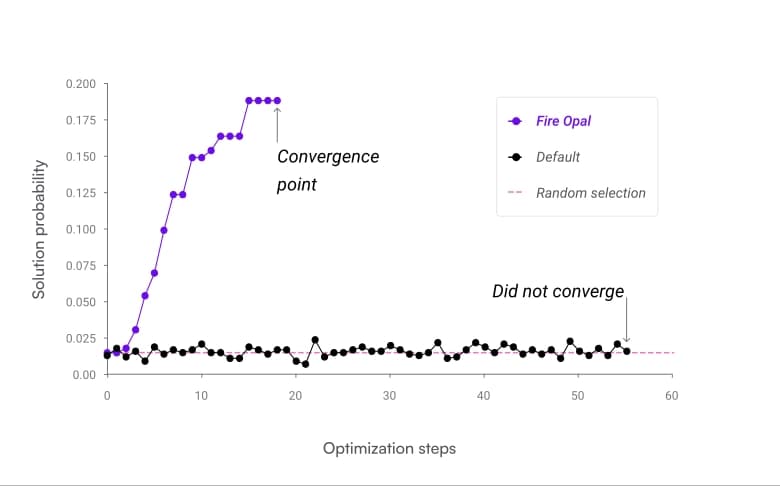Click the arrow under Did not converge
780x486 pixels.
pos(626,318)
